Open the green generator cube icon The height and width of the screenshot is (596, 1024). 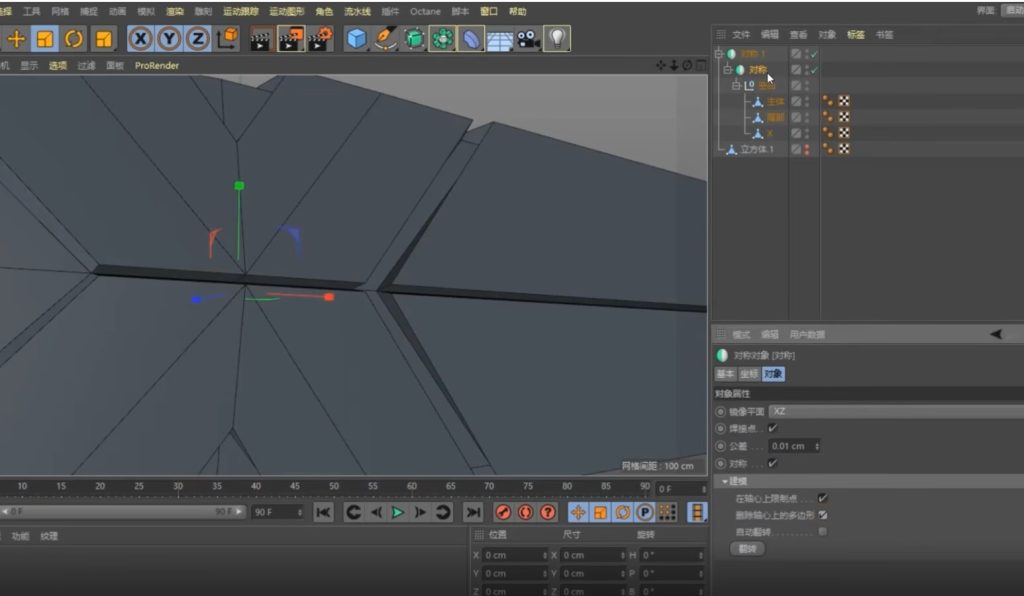point(414,39)
